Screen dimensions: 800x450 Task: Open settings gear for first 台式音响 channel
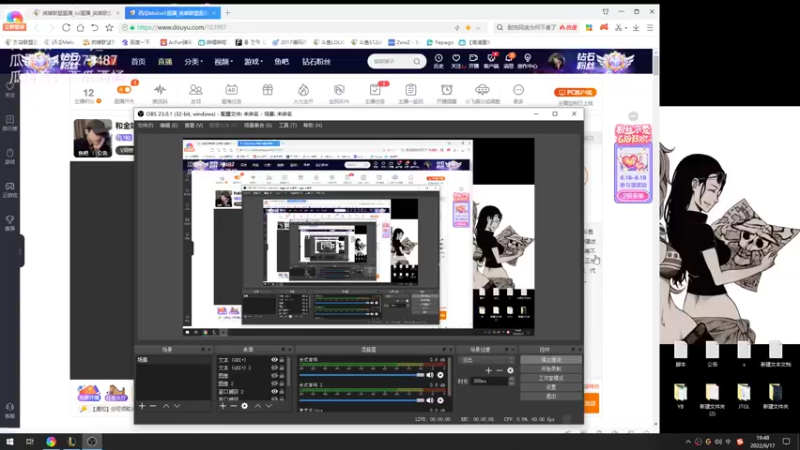[x=440, y=376]
